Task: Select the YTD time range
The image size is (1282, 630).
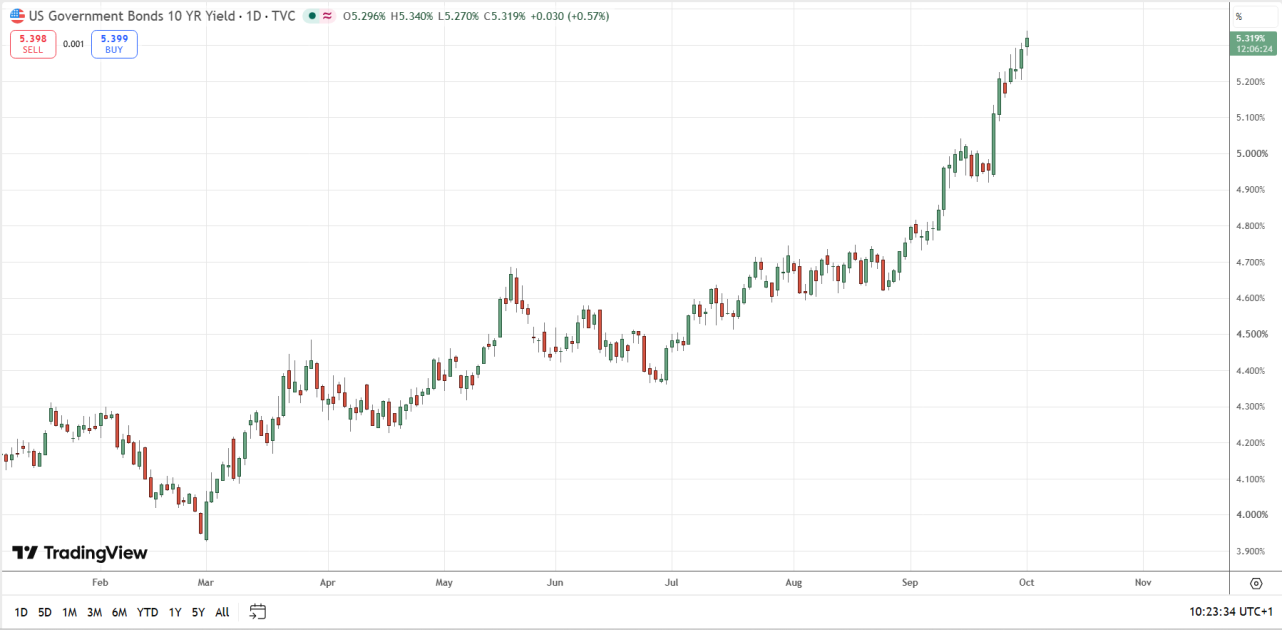Action: click(x=147, y=612)
